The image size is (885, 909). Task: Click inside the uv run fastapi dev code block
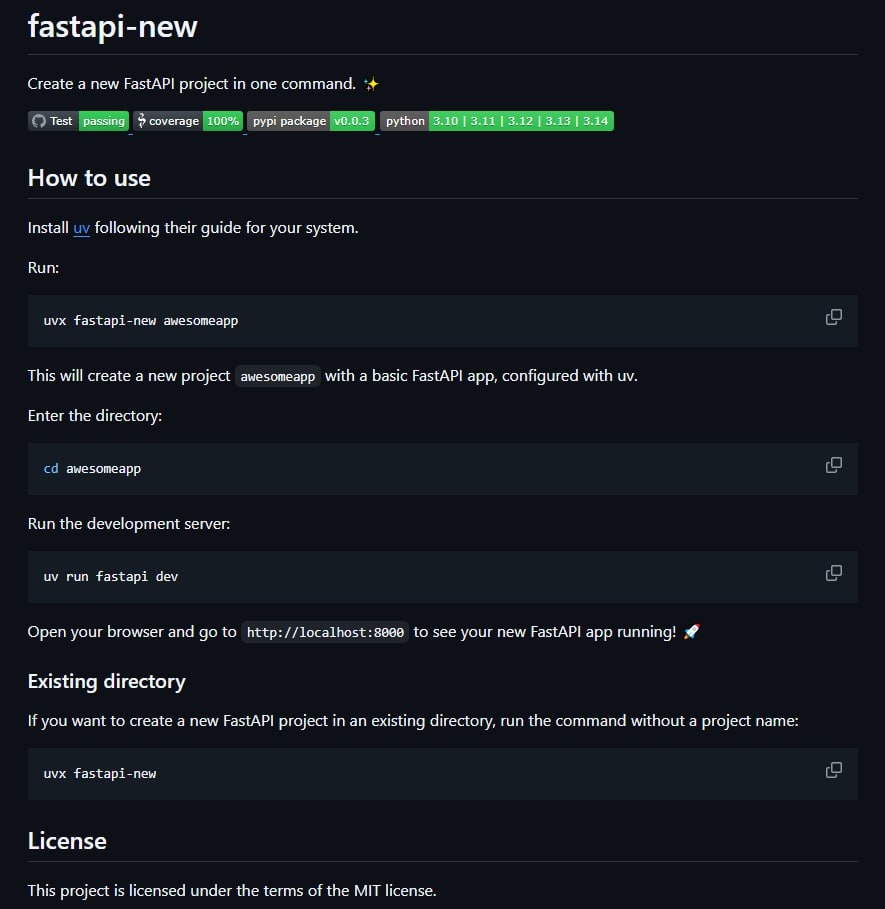[x=442, y=577]
